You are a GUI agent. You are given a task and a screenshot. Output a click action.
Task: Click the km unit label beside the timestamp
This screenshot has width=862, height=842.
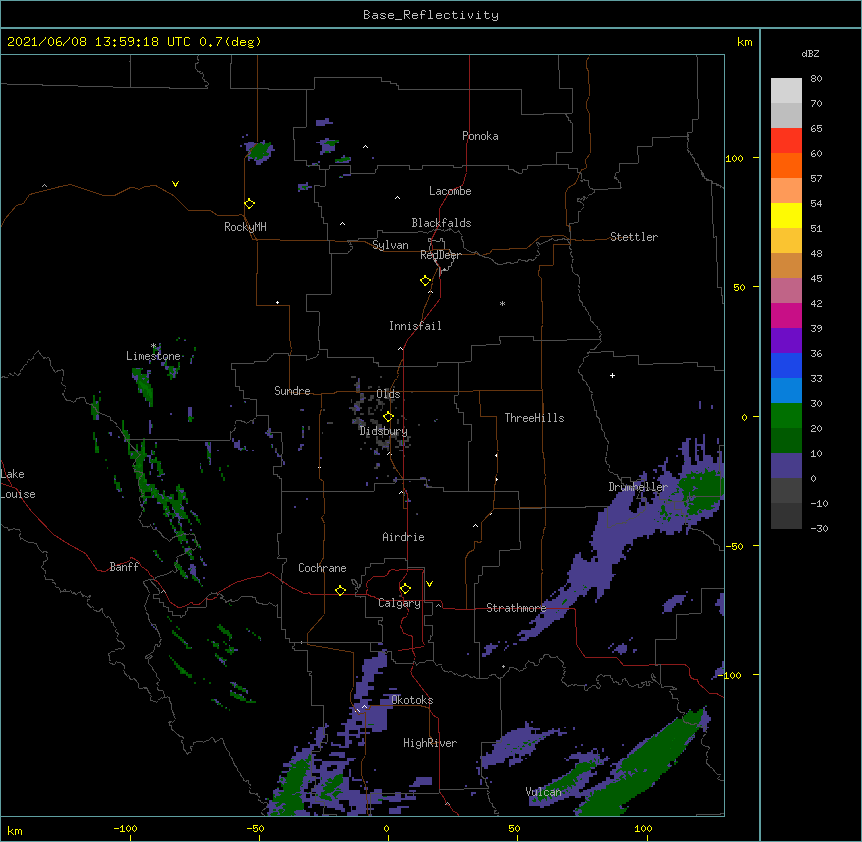click(x=745, y=42)
